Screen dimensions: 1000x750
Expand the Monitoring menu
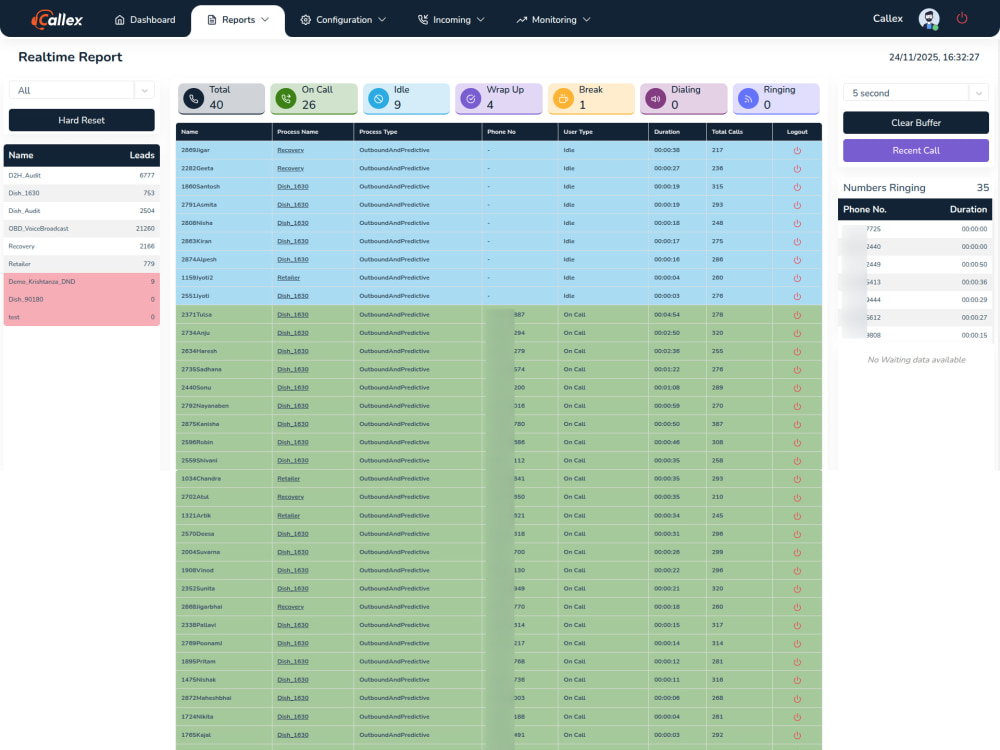(553, 20)
